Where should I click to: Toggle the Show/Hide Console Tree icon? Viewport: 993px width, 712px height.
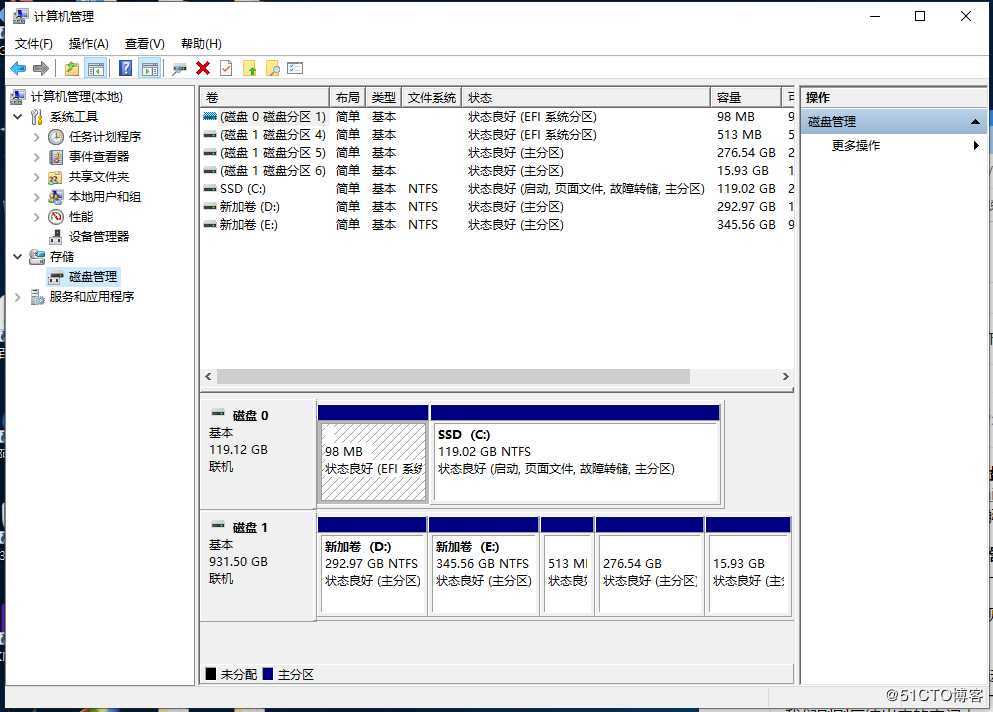pos(96,68)
